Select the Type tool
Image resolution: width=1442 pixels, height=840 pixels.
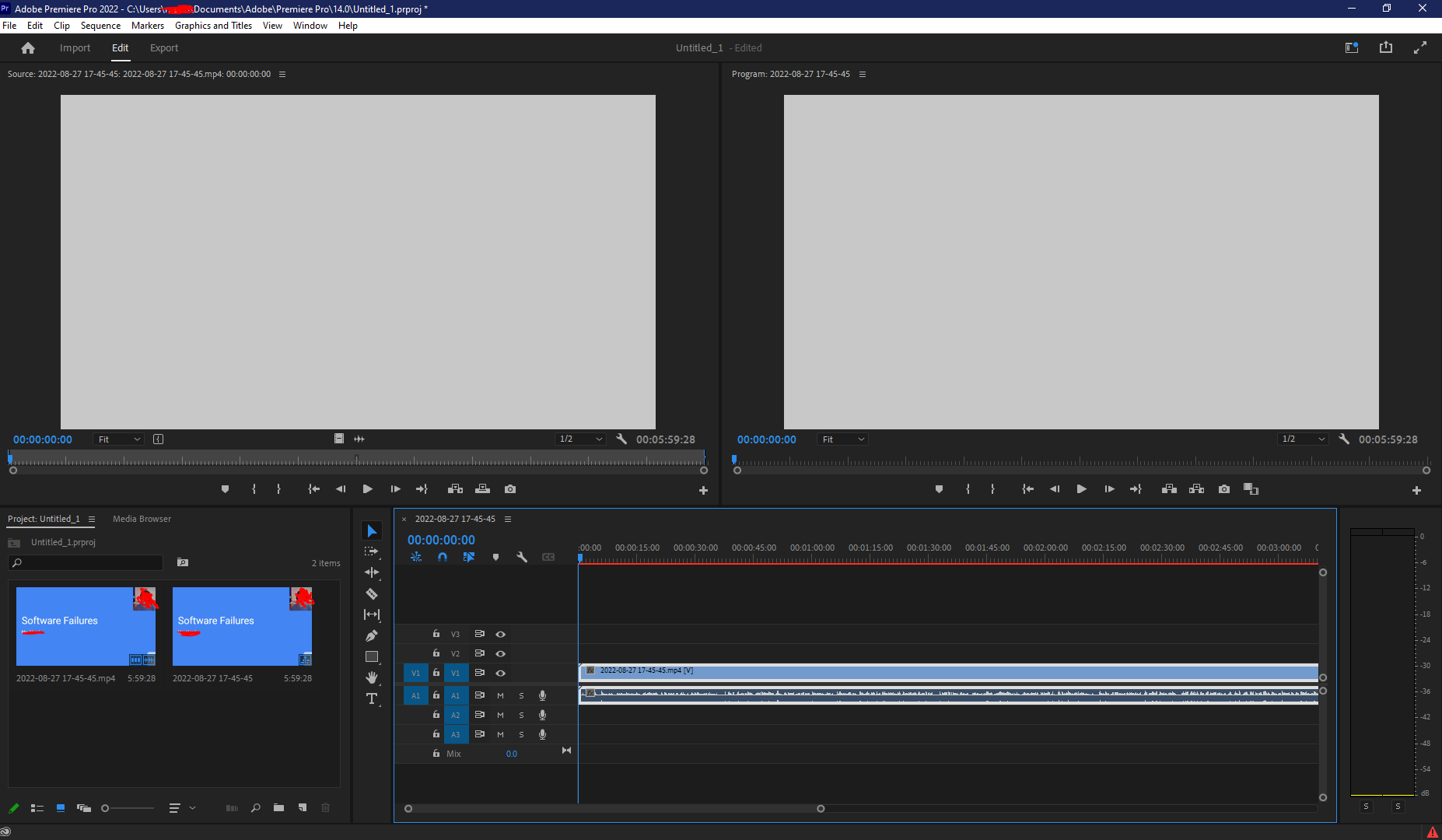click(x=372, y=698)
